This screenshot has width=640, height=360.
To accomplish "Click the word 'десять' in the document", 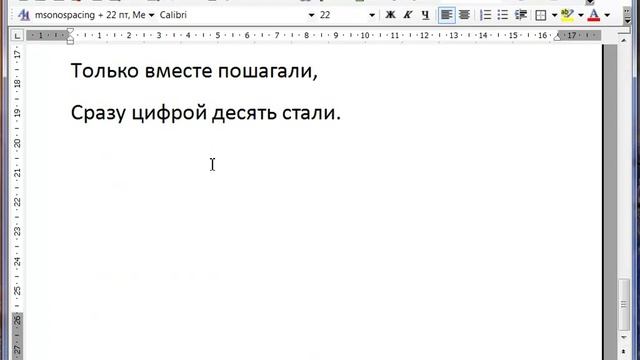I will [244, 113].
